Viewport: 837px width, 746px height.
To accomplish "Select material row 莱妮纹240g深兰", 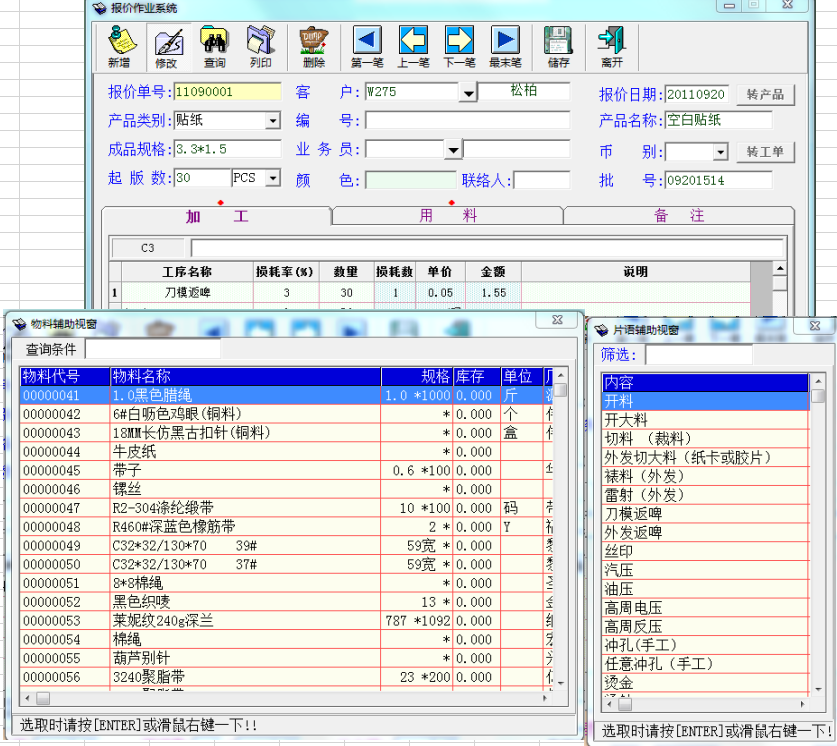I will pos(287,621).
